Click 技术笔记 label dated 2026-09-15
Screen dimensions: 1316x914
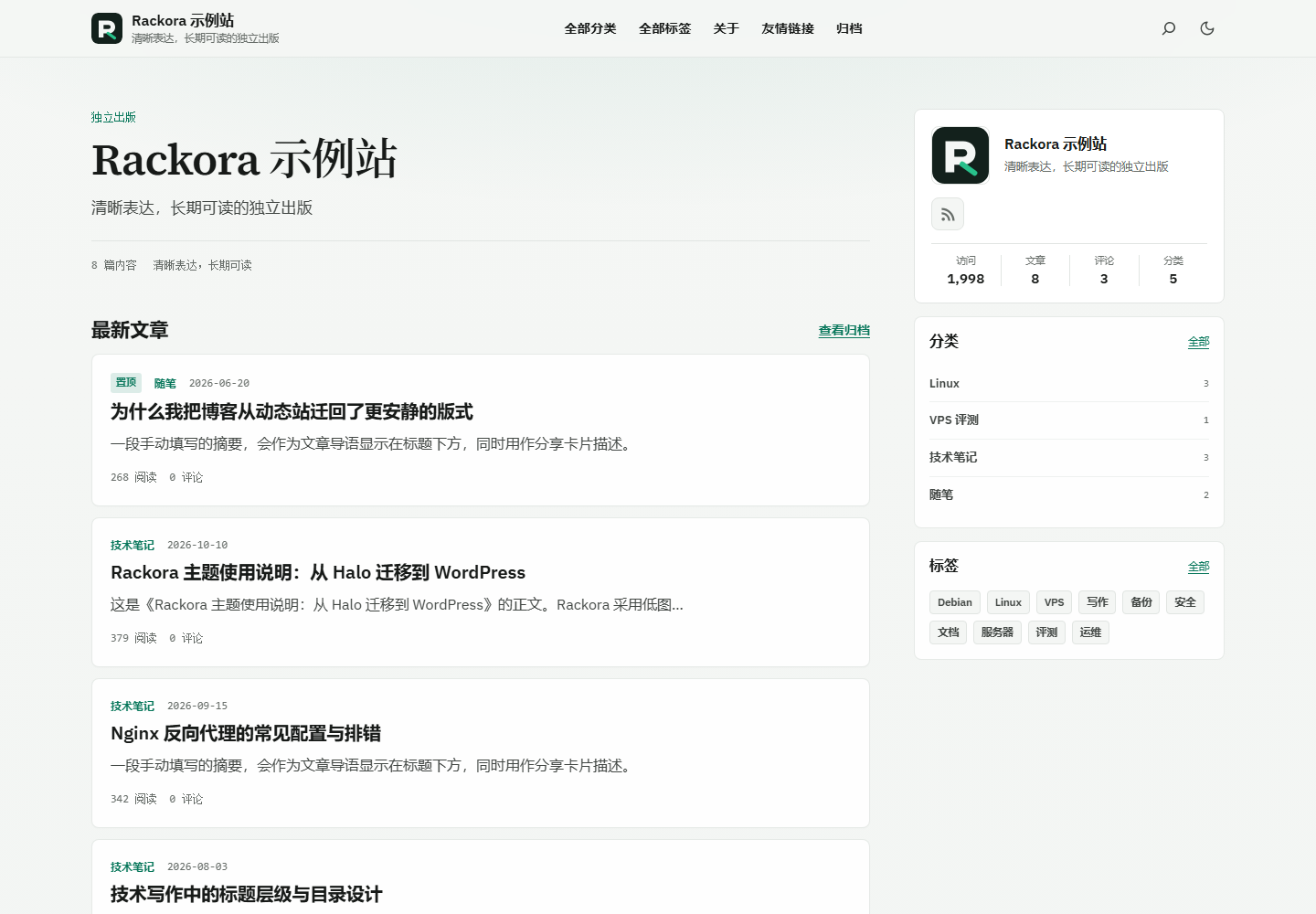tap(133, 707)
